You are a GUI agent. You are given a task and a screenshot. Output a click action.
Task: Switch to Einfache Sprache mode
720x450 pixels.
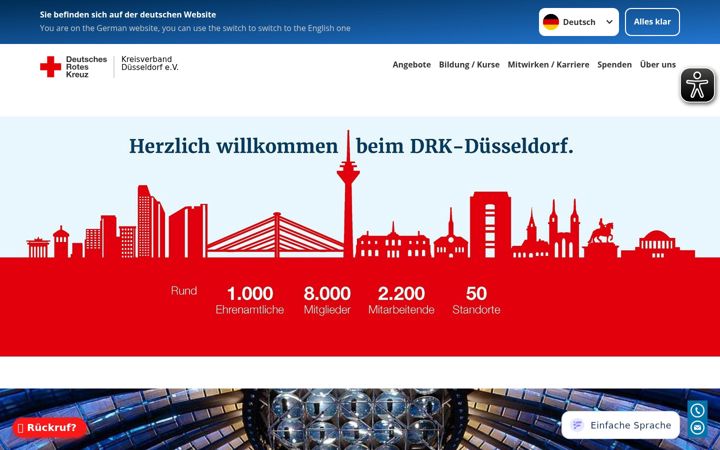click(x=620, y=425)
